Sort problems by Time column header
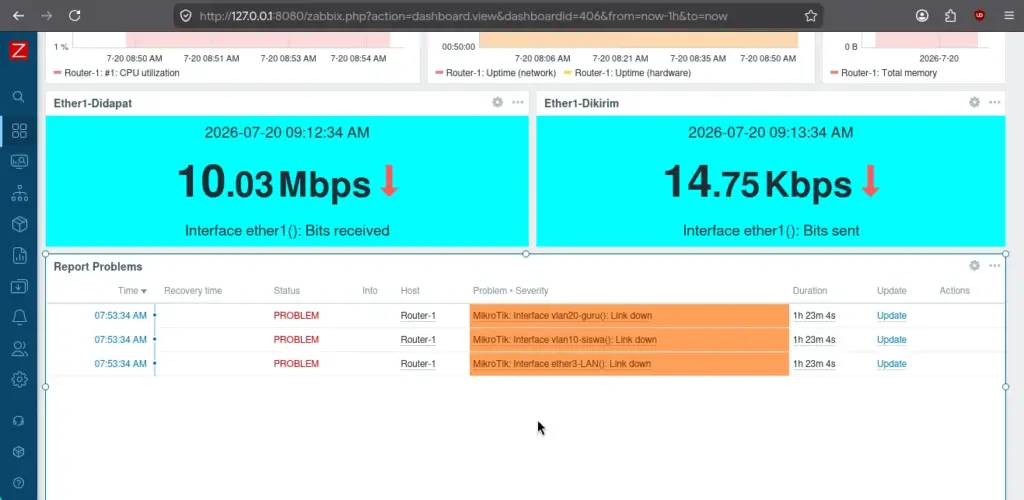Viewport: 1024px width, 500px height. pyautogui.click(x=132, y=290)
